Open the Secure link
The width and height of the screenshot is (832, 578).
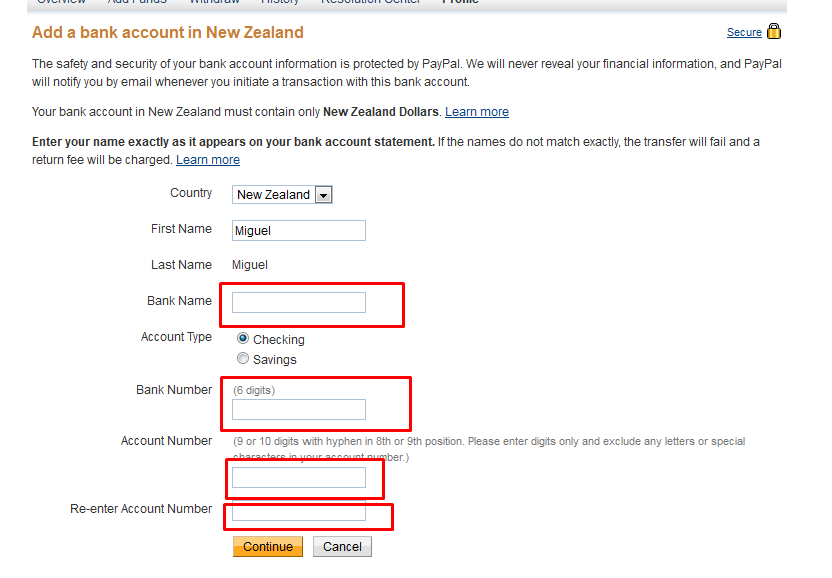tap(744, 33)
